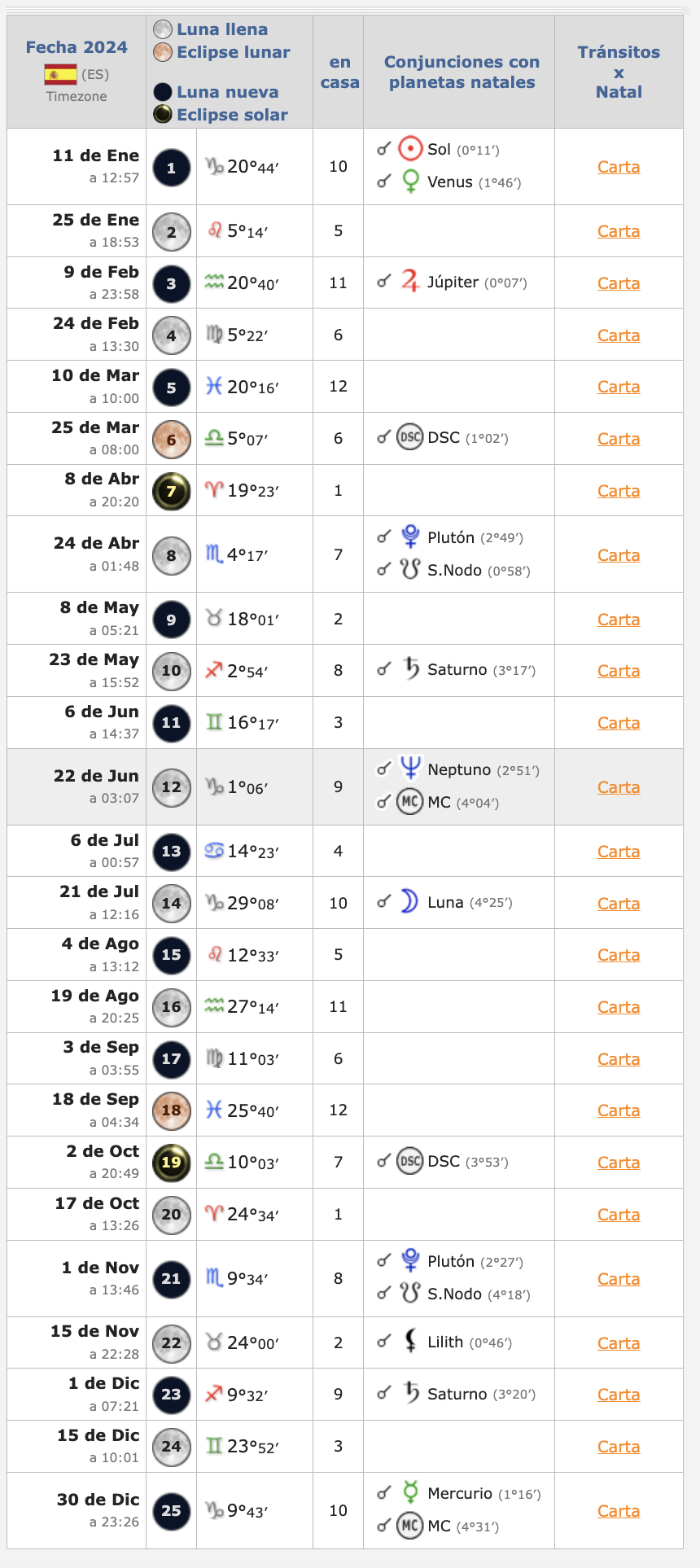Viewport: 700px width, 1568px height.
Task: Click the solar eclipse icon numbered 7
Action: 171,491
